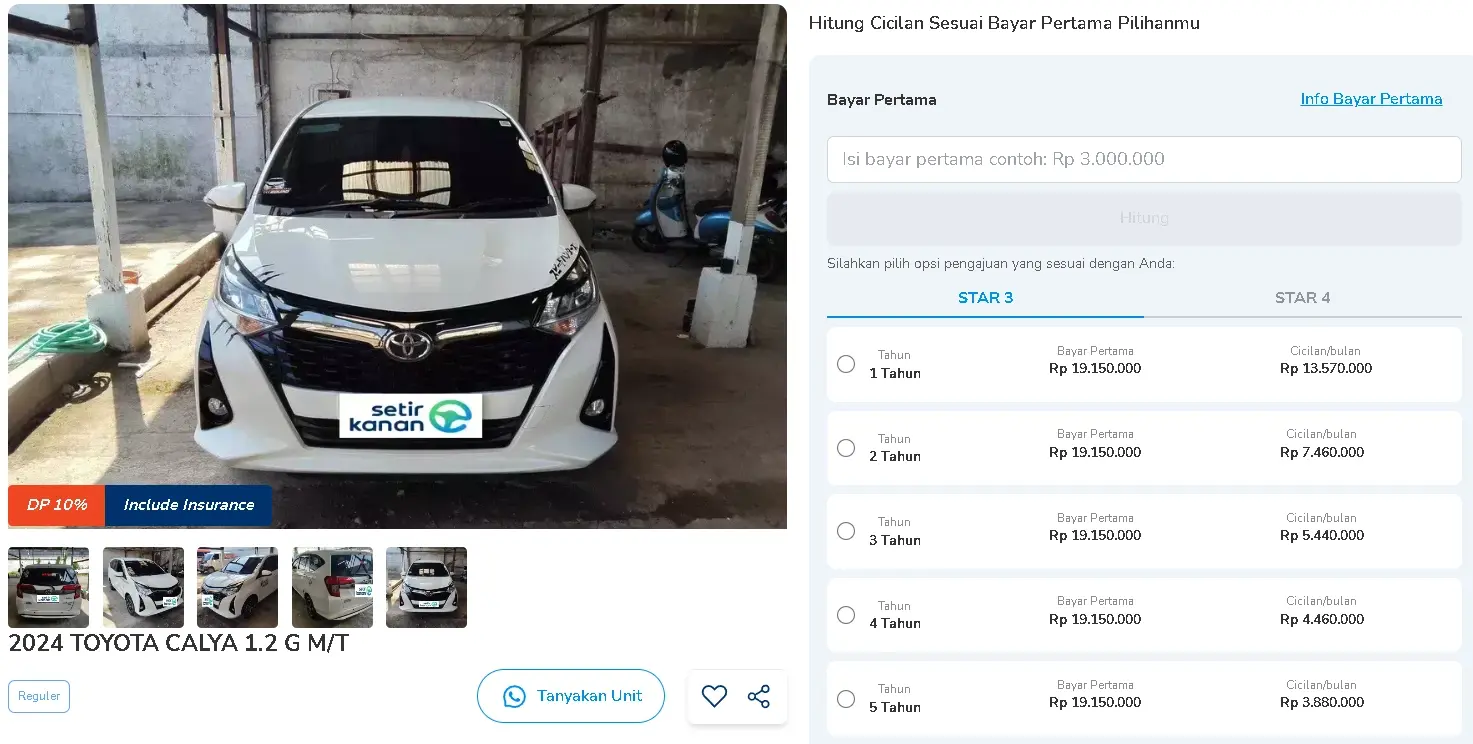
Task: Click the WhatsApp icon in Tanyakan Unit
Action: click(514, 697)
